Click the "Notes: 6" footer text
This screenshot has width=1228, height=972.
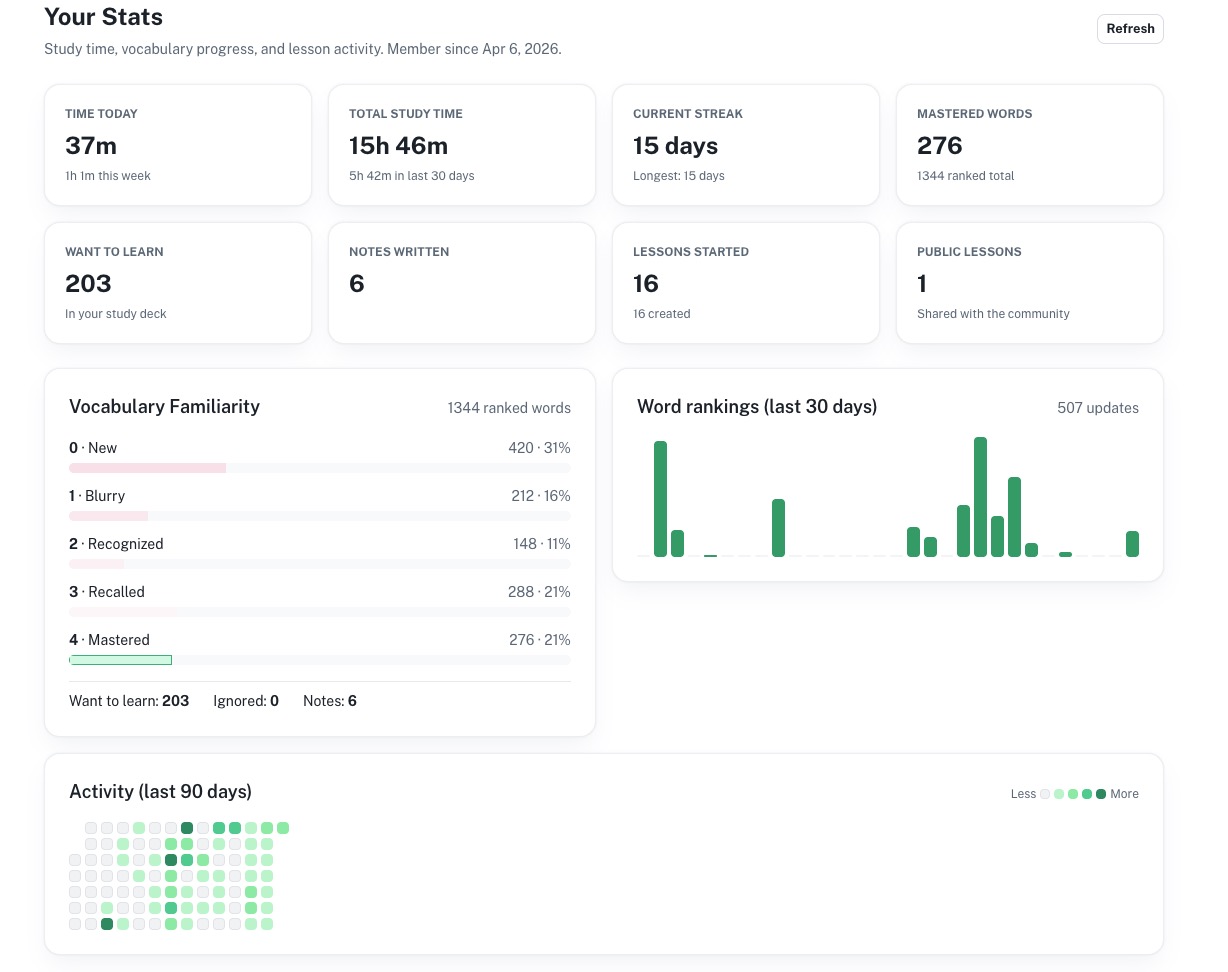pos(330,701)
